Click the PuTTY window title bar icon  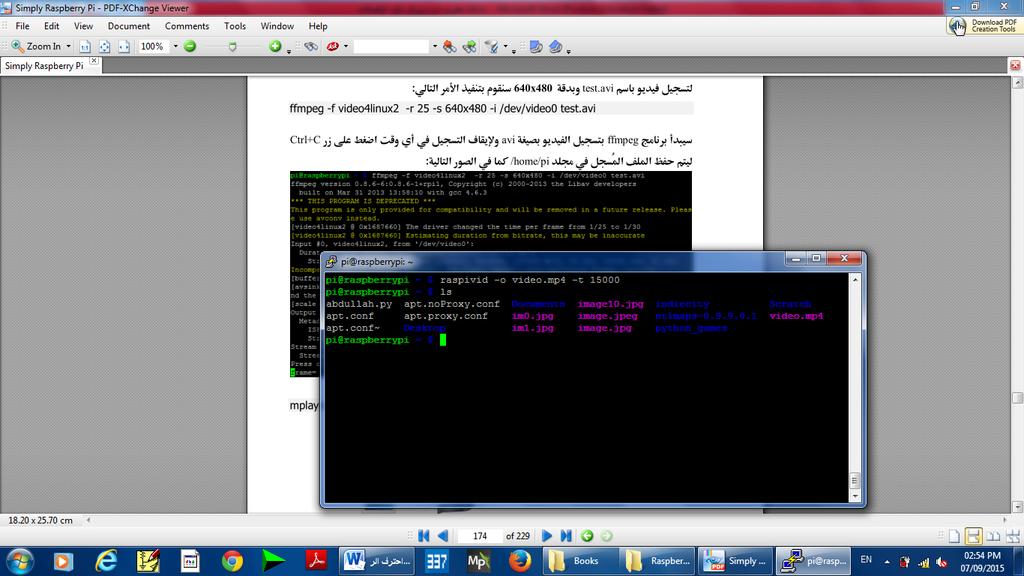coord(331,262)
